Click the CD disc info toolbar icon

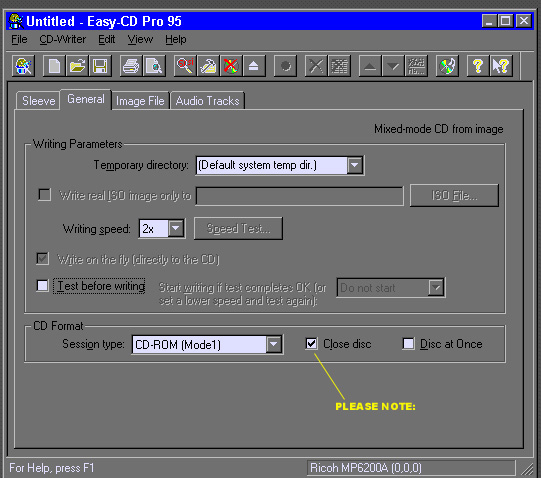(x=447, y=66)
